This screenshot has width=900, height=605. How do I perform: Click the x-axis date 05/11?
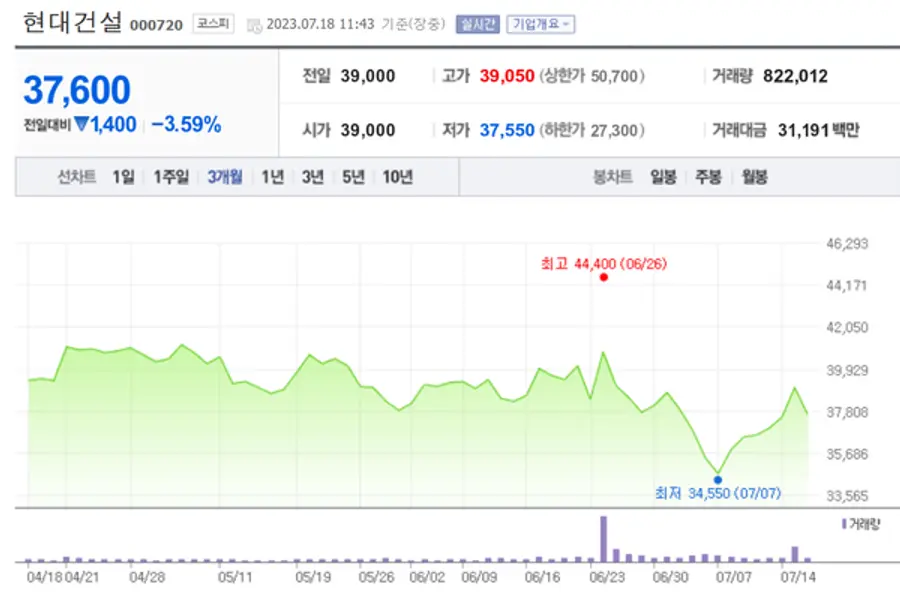click(235, 577)
